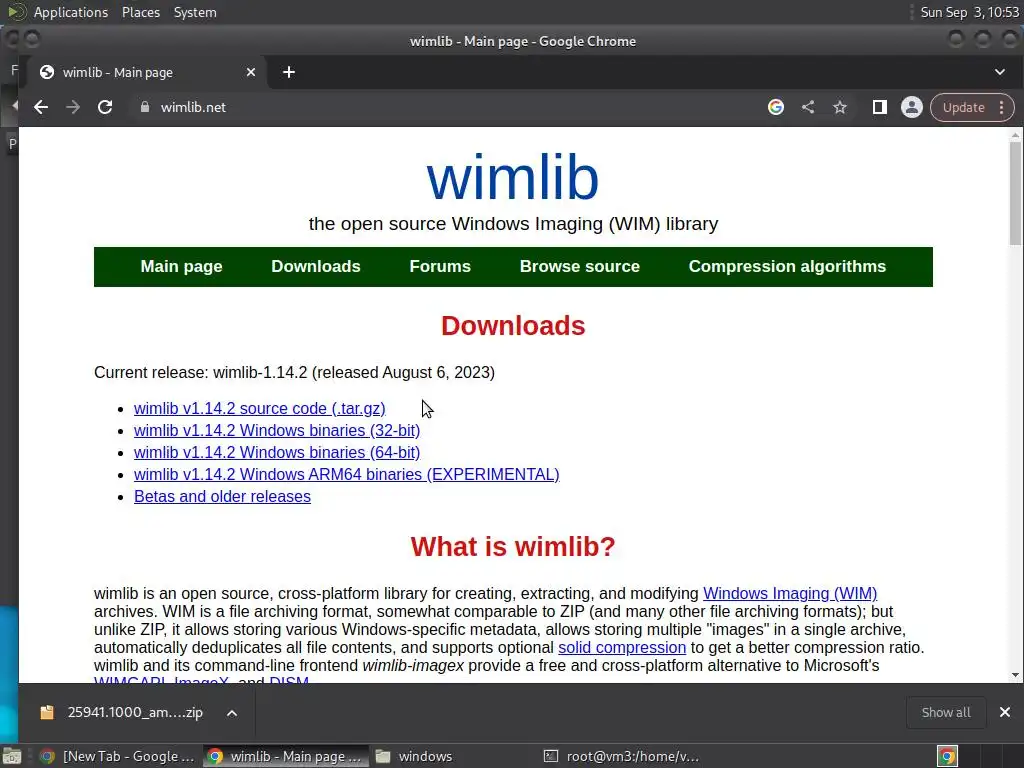Follow the Windows Imaging (WIM) link
Image resolution: width=1024 pixels, height=768 pixels.
click(790, 593)
